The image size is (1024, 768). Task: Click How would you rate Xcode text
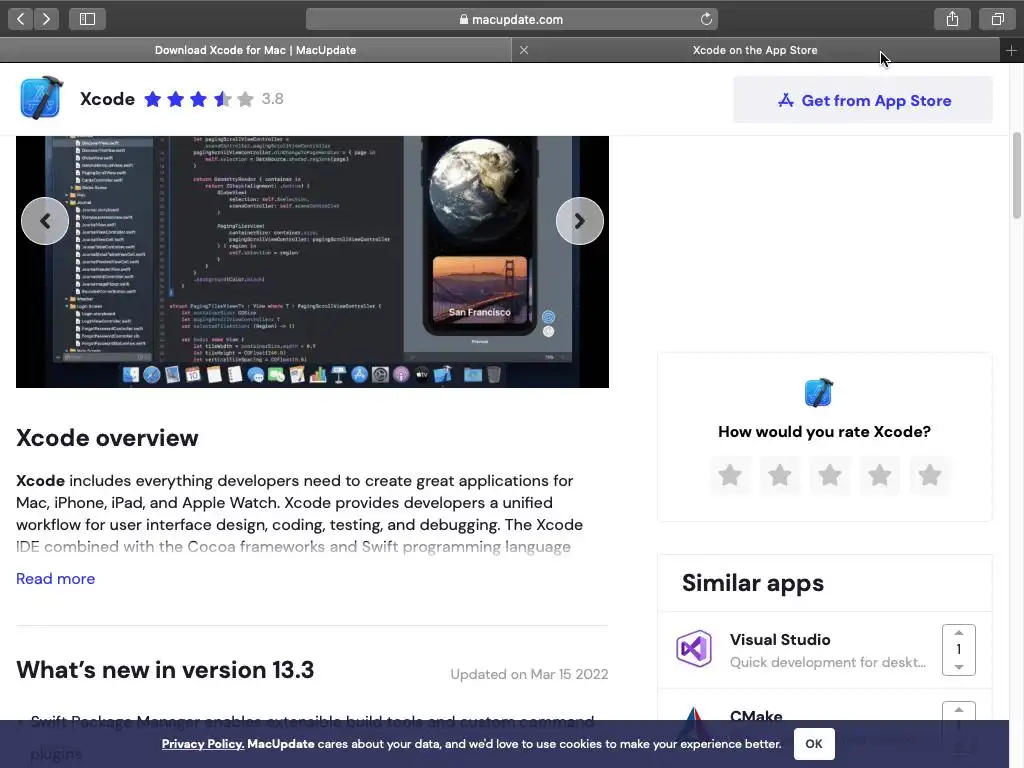824,432
